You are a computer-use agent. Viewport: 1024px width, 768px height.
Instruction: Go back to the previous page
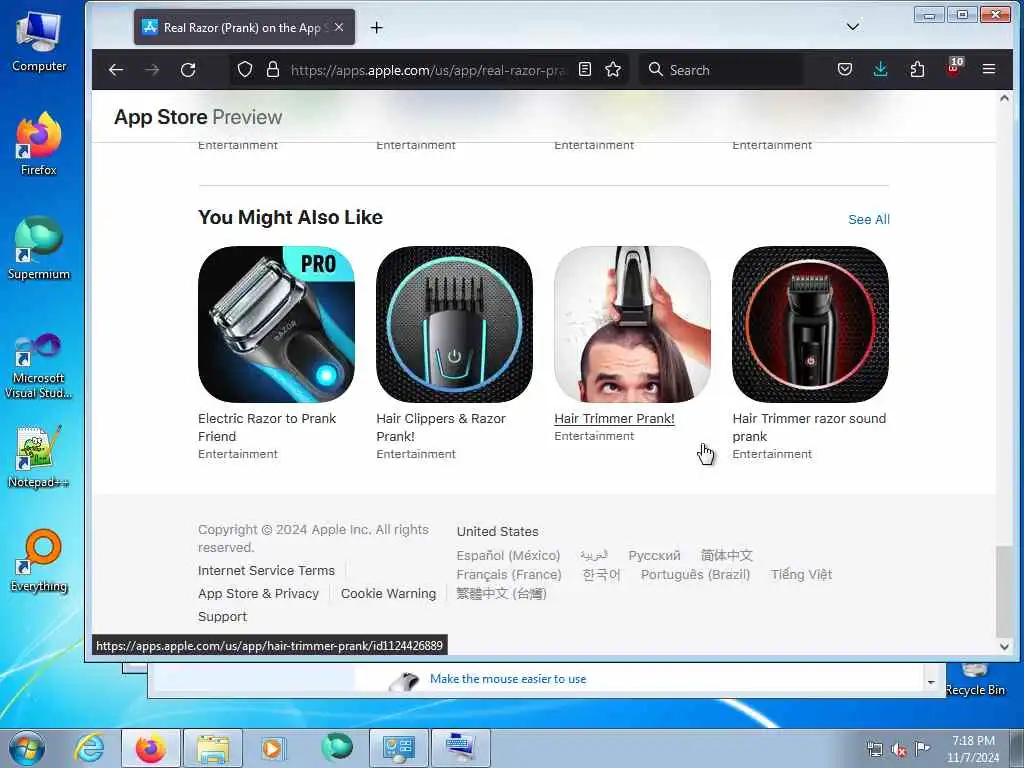tap(116, 70)
